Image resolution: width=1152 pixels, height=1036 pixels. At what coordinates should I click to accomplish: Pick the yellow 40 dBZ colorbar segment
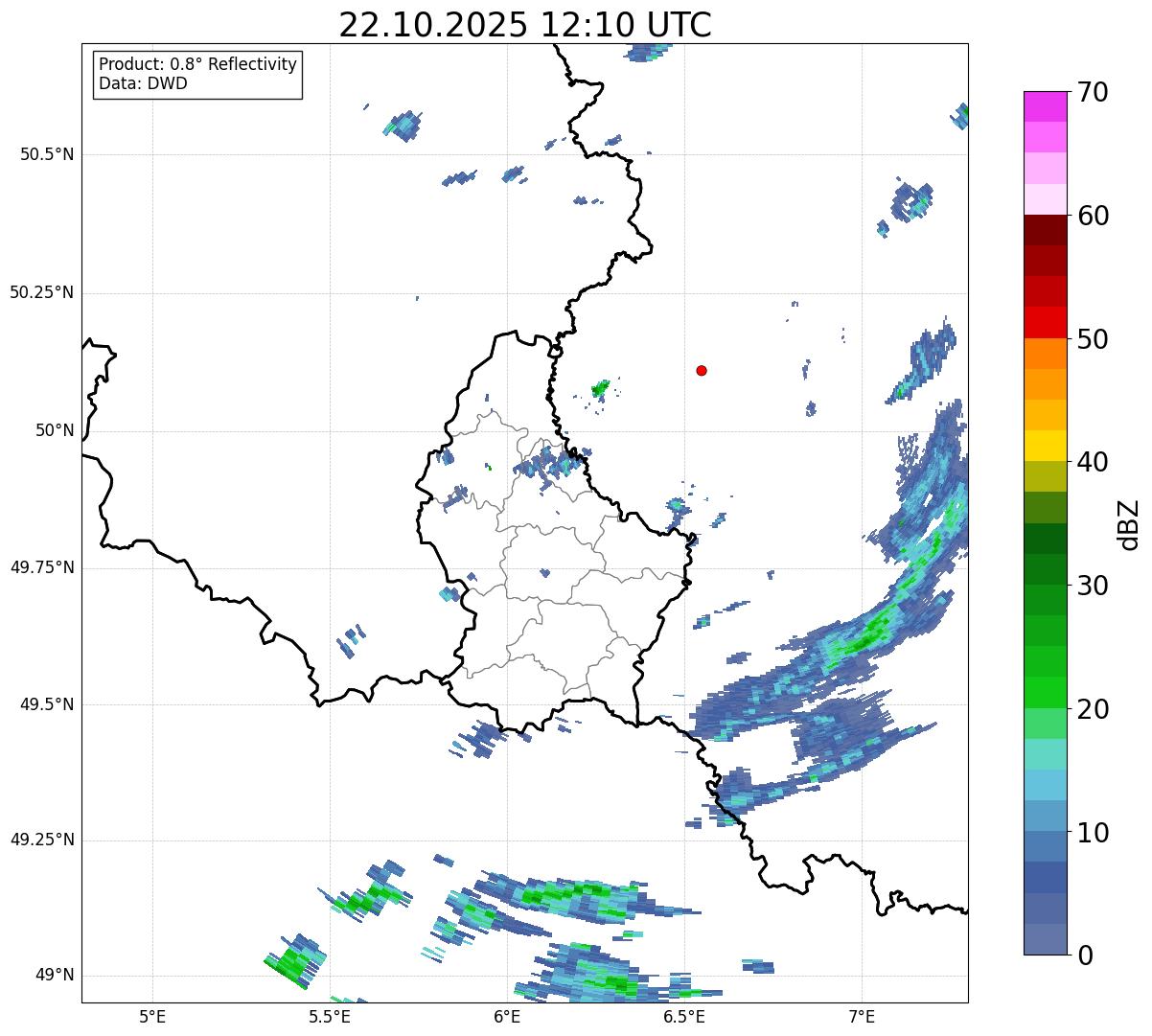tap(1046, 446)
